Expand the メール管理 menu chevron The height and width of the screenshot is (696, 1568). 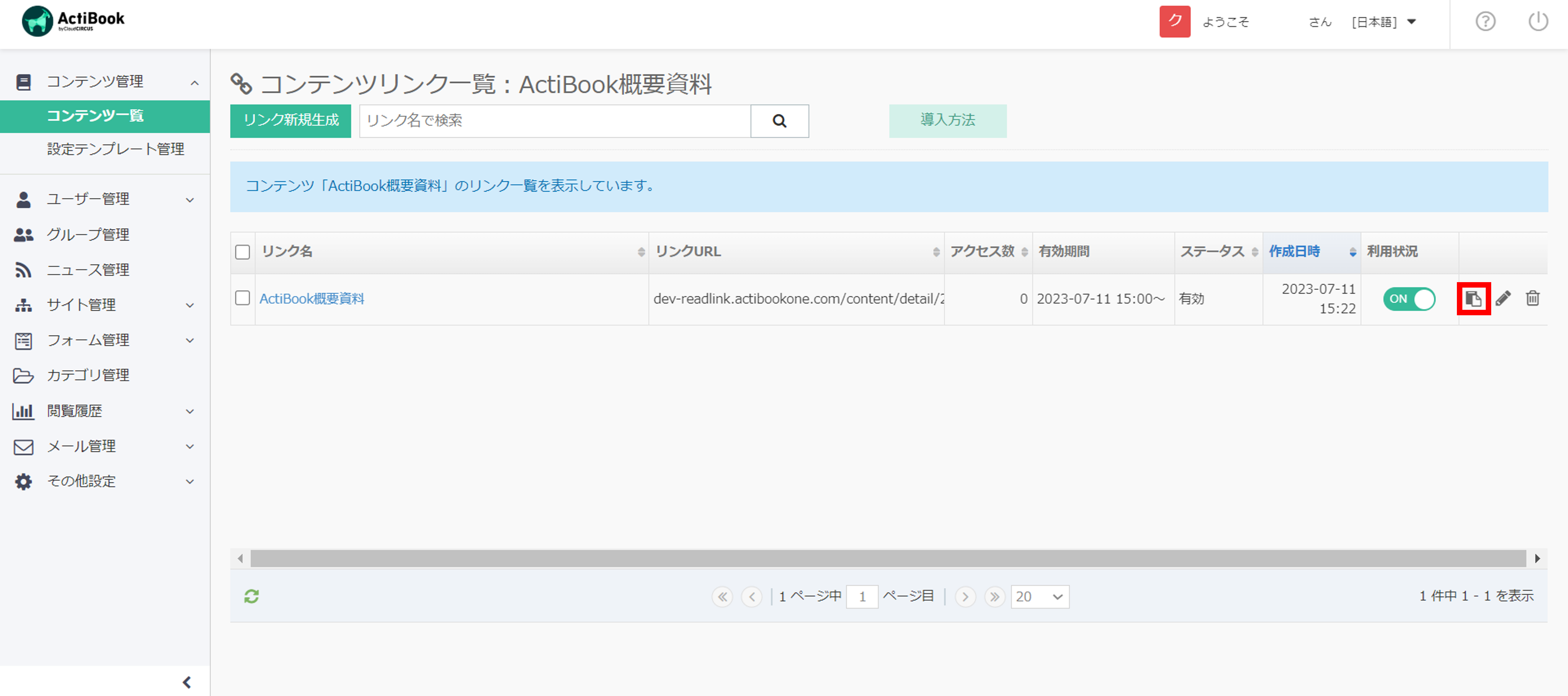point(190,447)
